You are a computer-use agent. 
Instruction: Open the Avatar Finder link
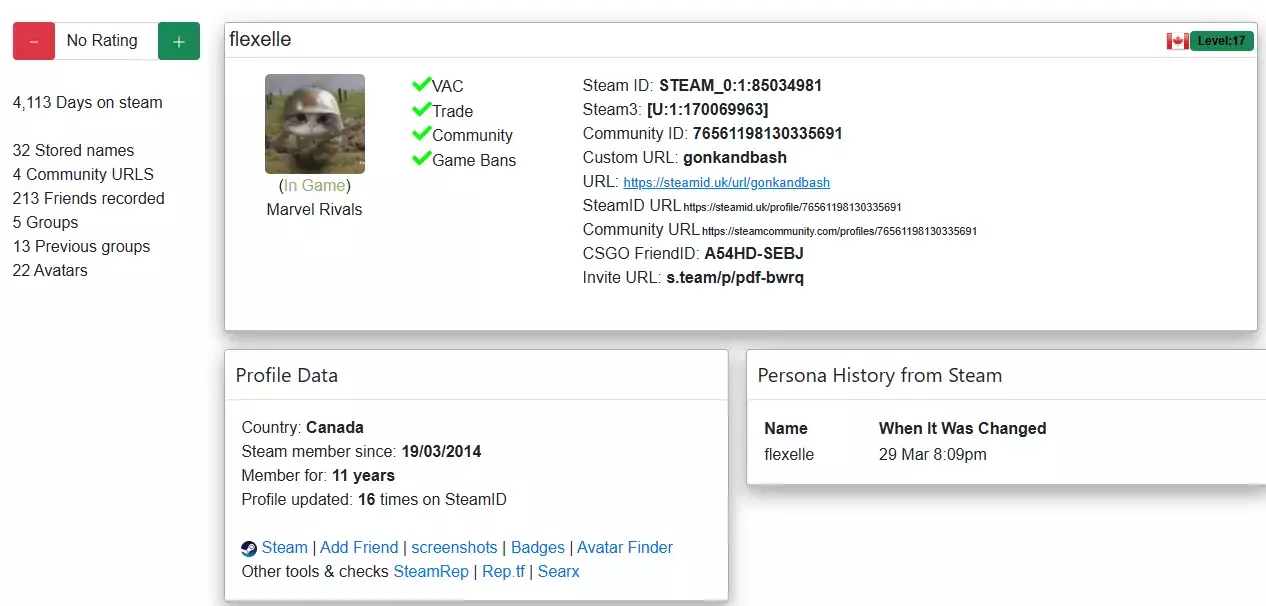[625, 547]
